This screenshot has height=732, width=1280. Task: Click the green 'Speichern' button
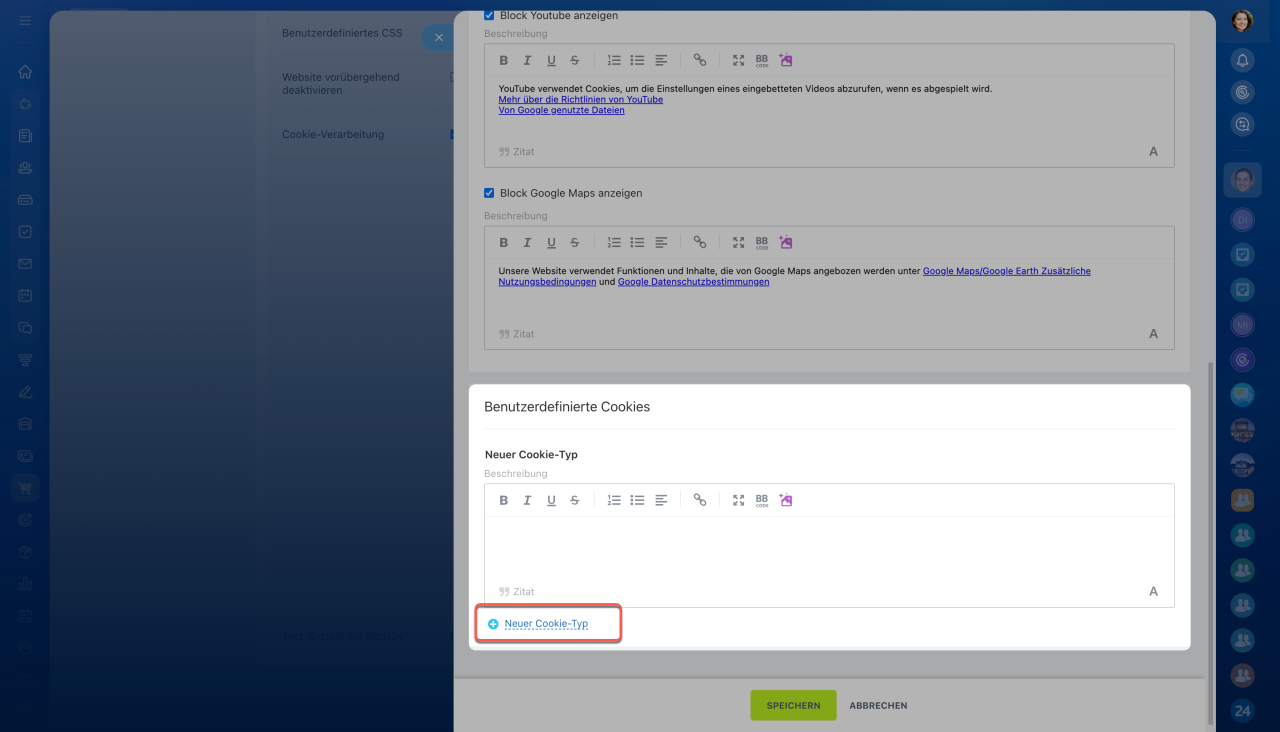coord(793,705)
